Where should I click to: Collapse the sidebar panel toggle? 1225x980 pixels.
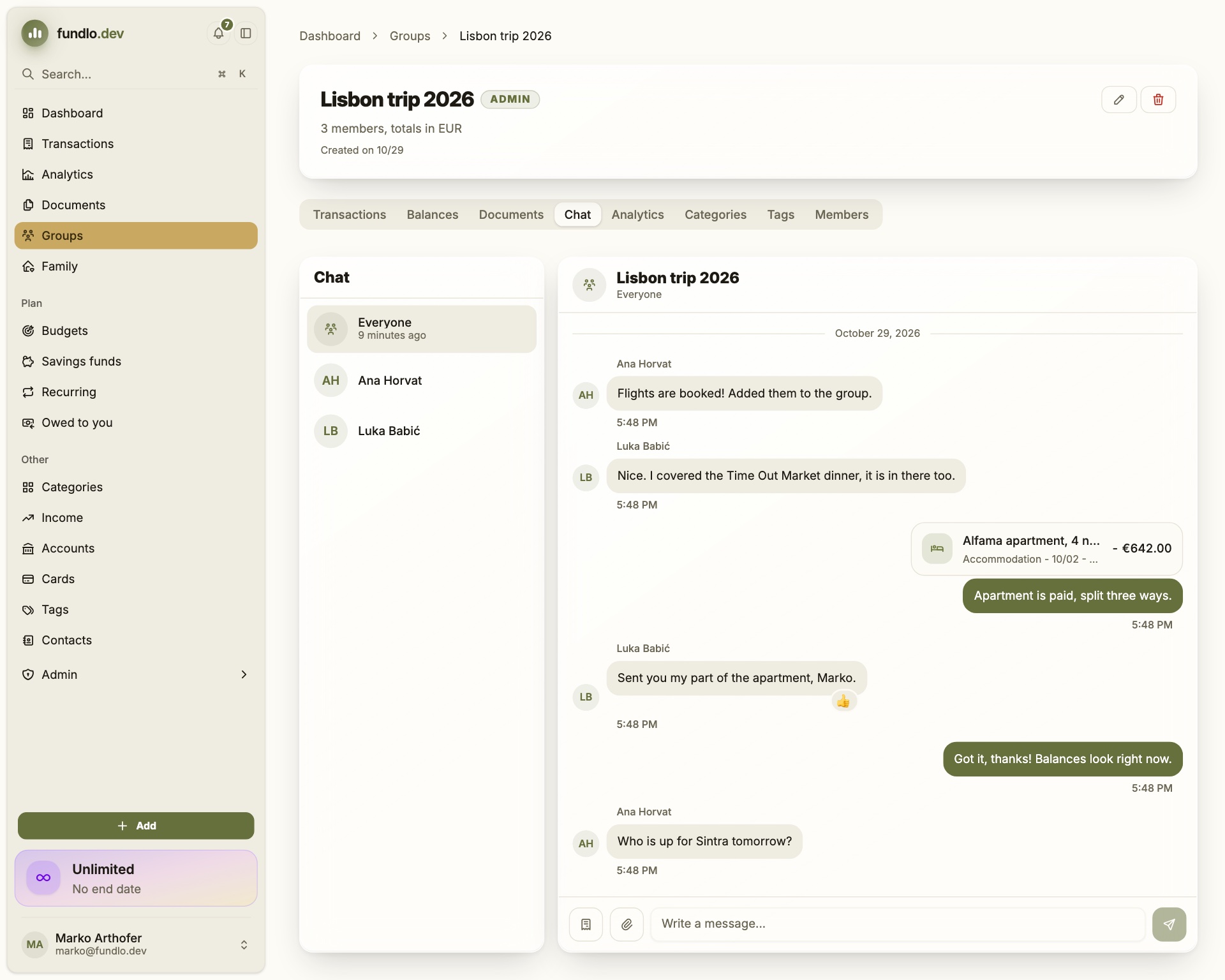click(x=246, y=33)
